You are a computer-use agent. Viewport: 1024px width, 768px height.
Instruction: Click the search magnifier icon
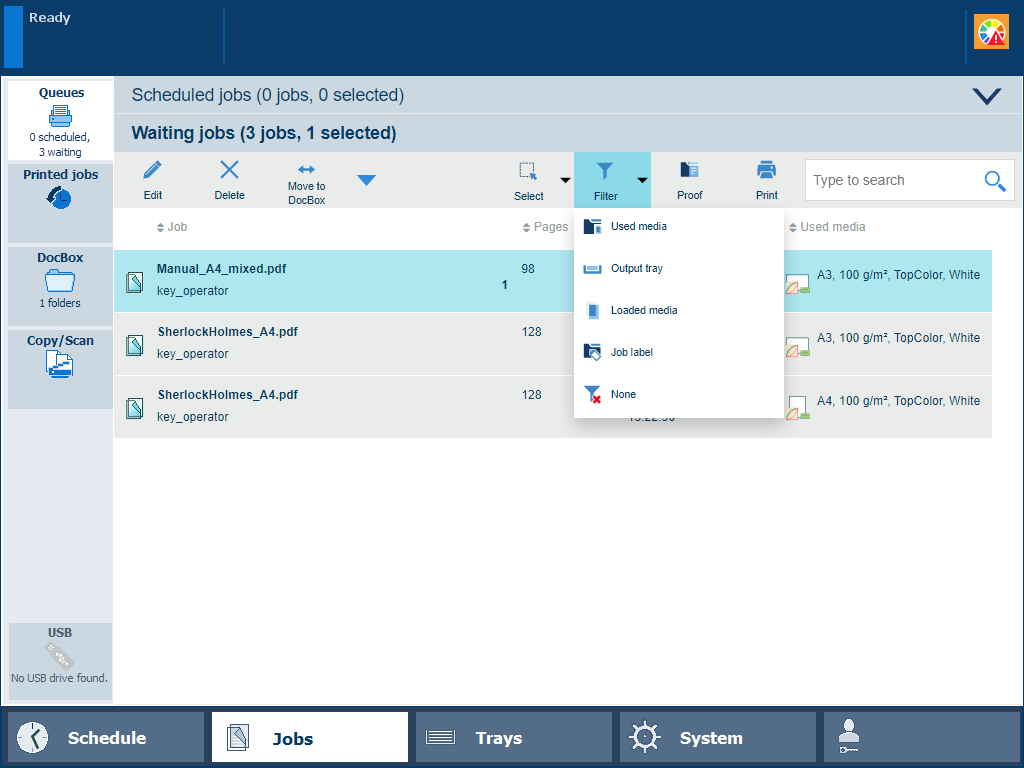point(994,180)
